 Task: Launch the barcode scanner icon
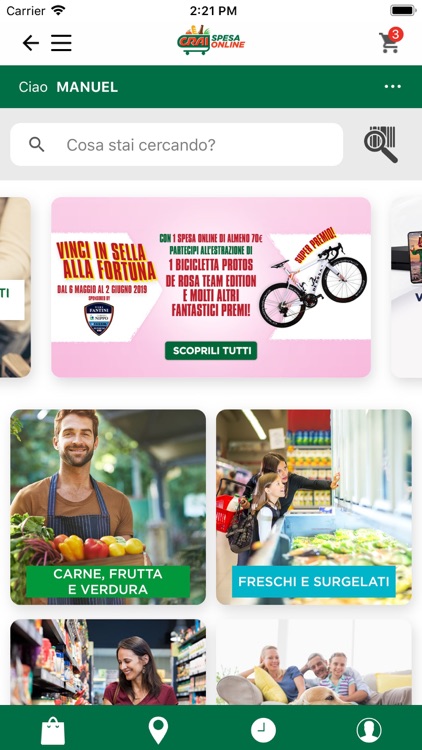(381, 144)
